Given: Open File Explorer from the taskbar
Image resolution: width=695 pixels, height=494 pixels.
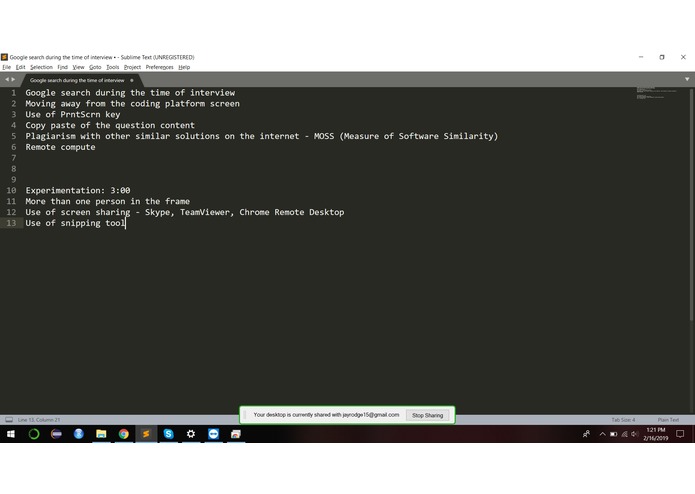Looking at the screenshot, I should click(x=101, y=434).
